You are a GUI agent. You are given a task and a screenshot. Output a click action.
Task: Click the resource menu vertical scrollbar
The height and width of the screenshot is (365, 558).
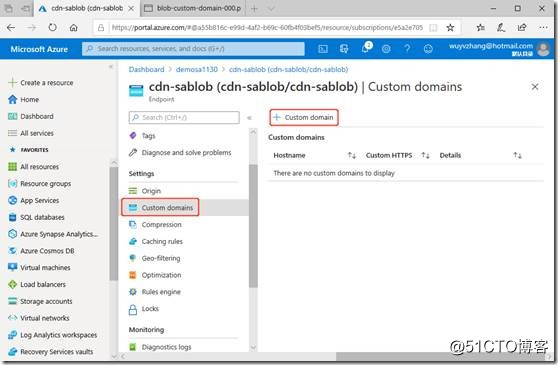click(253, 226)
